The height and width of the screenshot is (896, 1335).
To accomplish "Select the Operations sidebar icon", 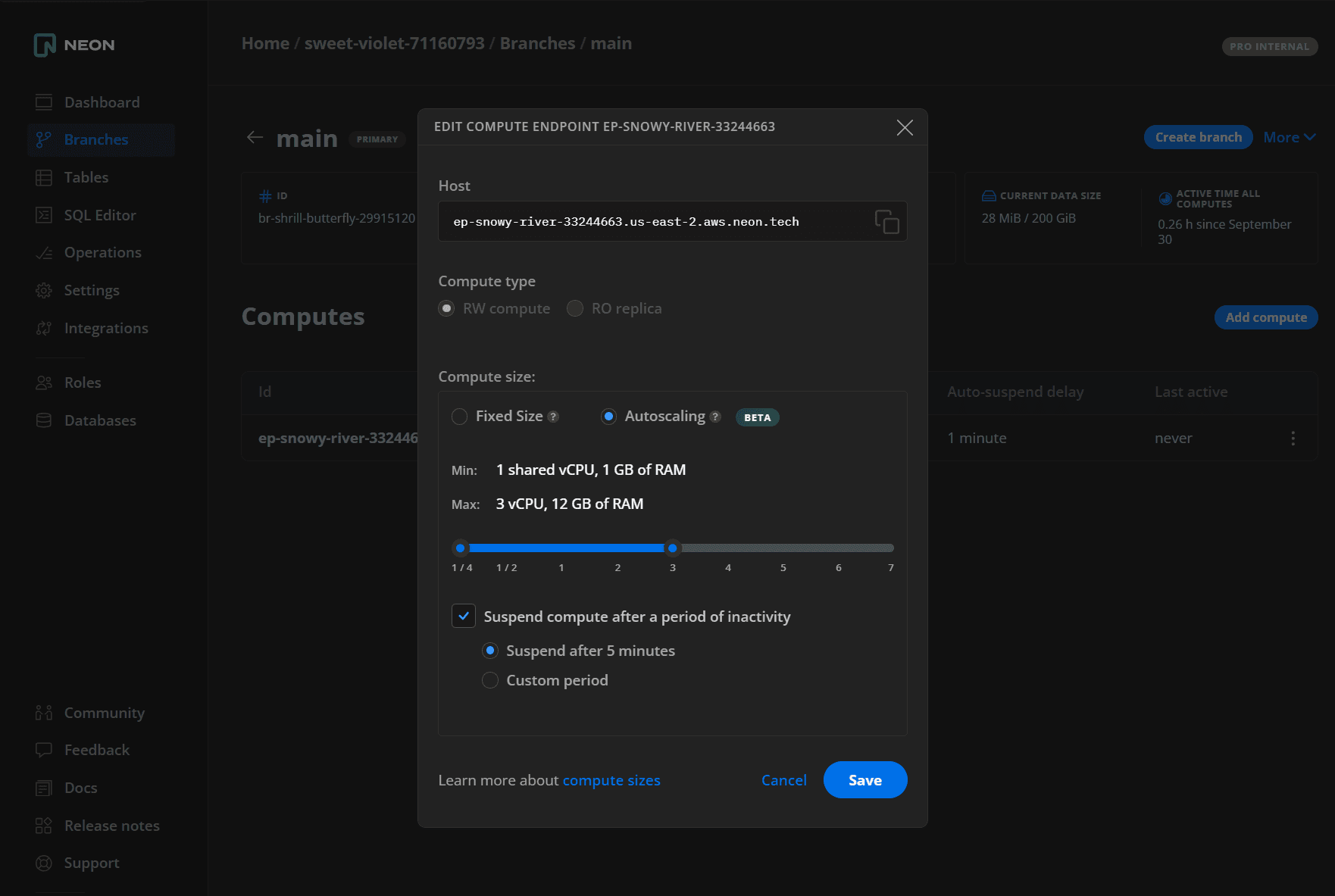I will point(44,252).
